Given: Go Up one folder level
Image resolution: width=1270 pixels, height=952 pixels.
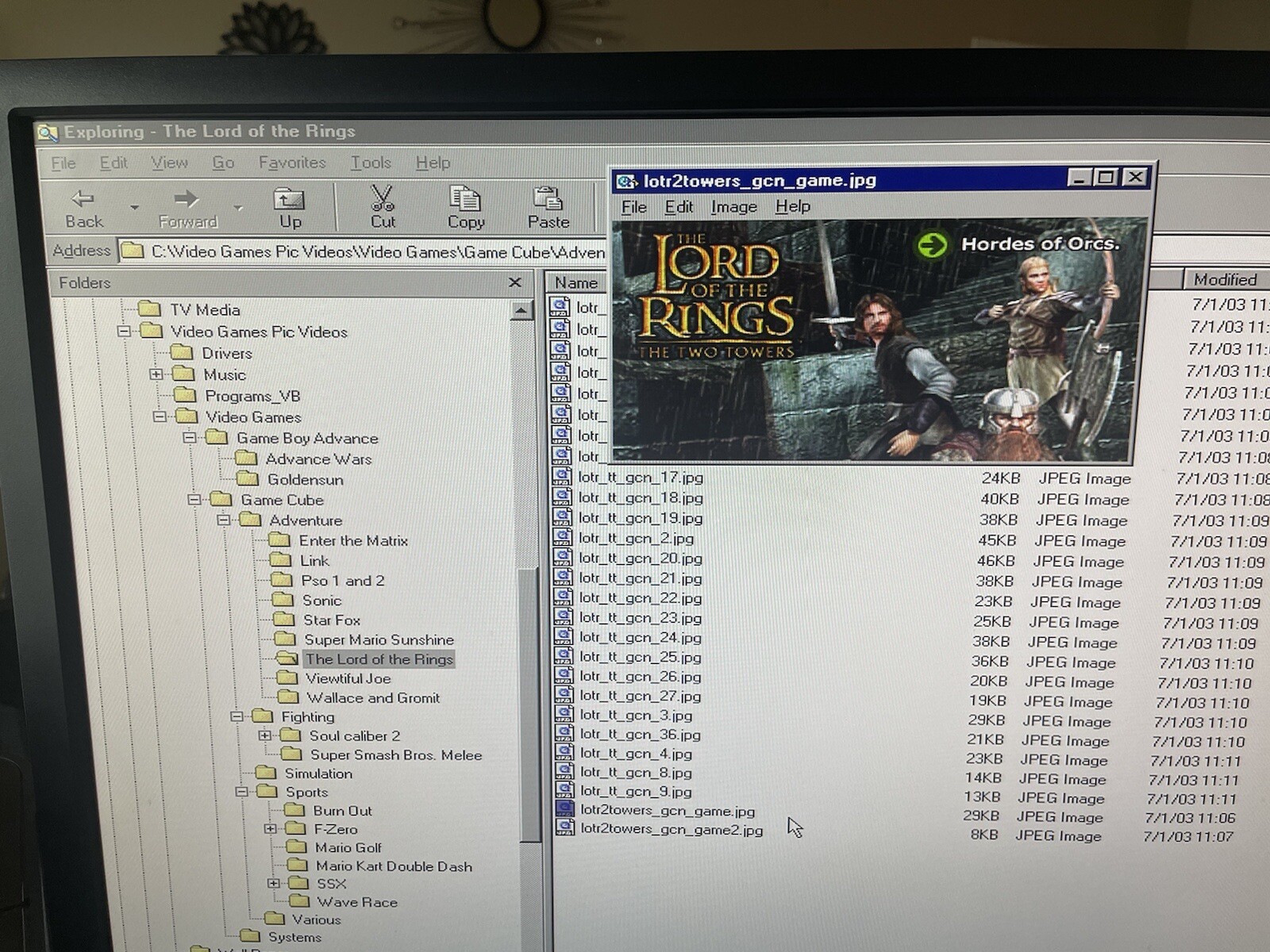Looking at the screenshot, I should 289,208.
